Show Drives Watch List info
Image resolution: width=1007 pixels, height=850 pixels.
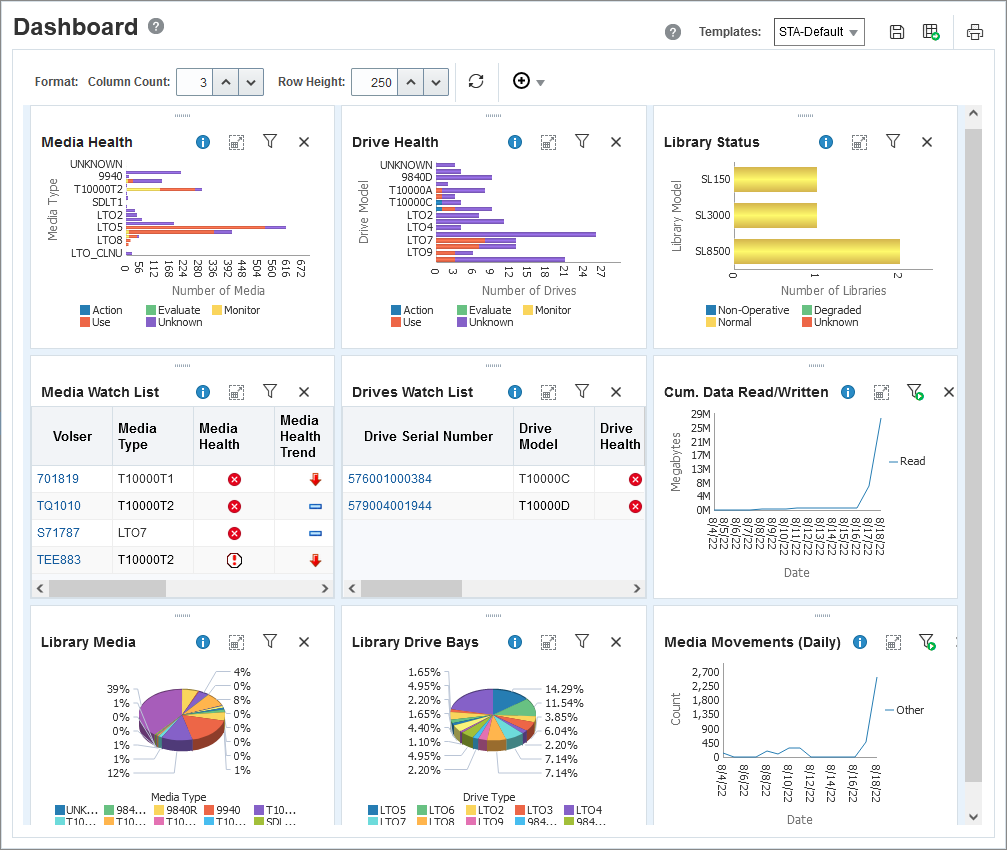coord(515,392)
